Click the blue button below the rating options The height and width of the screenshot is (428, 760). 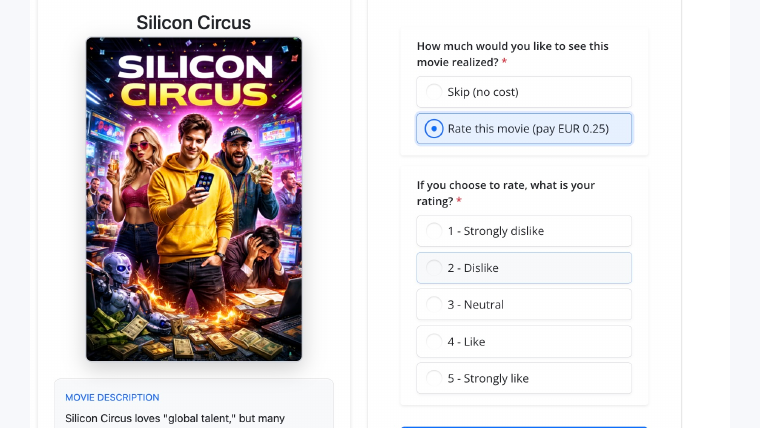pyautogui.click(x=523, y=427)
